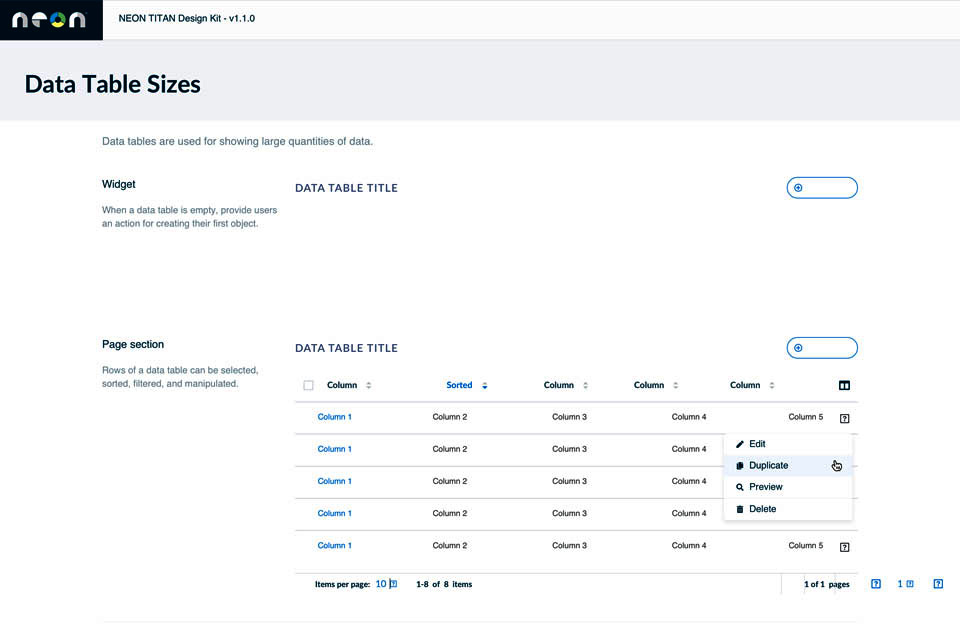
Task: Click sort arrows on the fifth Column header
Action: pyautogui.click(x=772, y=386)
